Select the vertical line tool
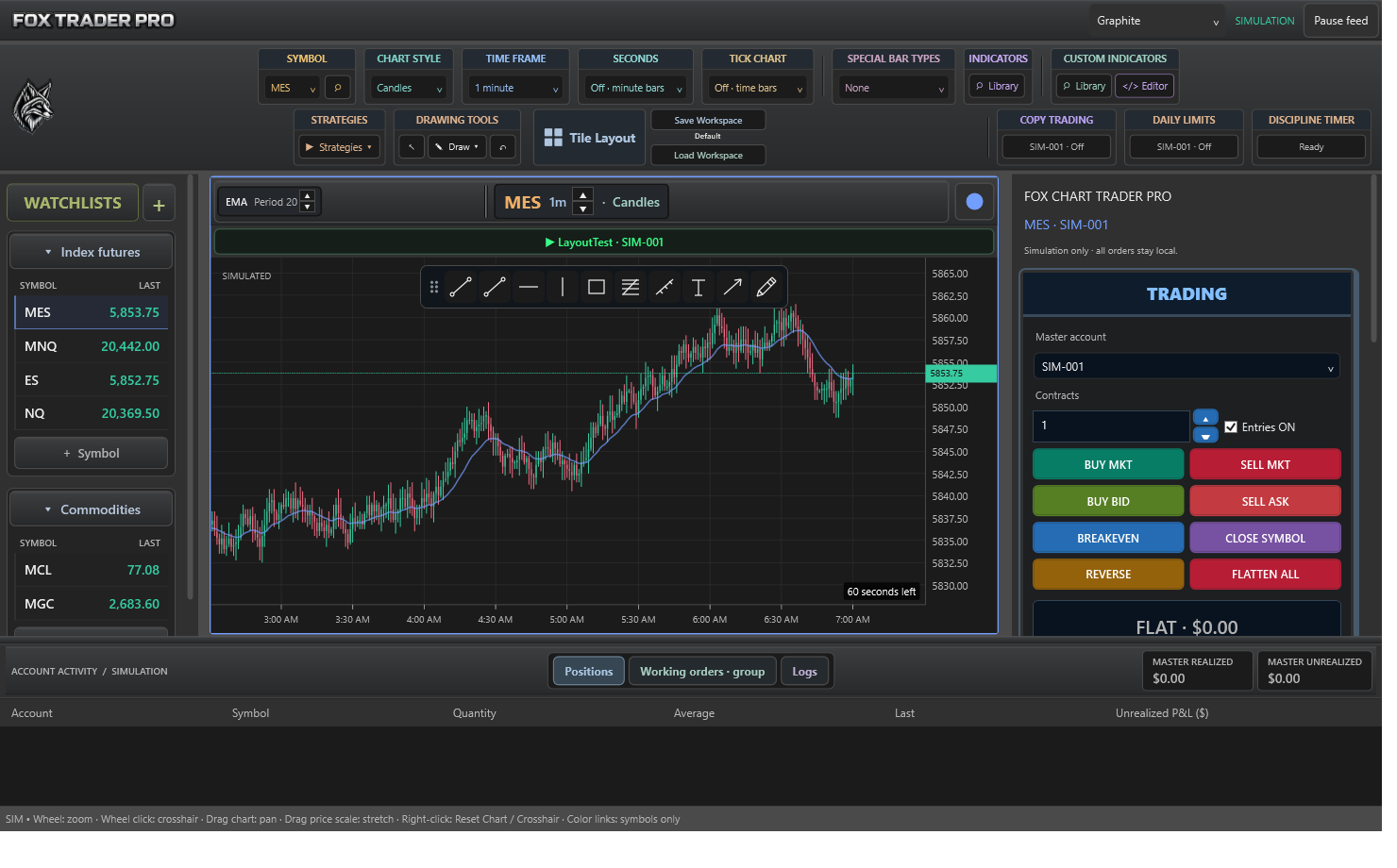 [563, 288]
